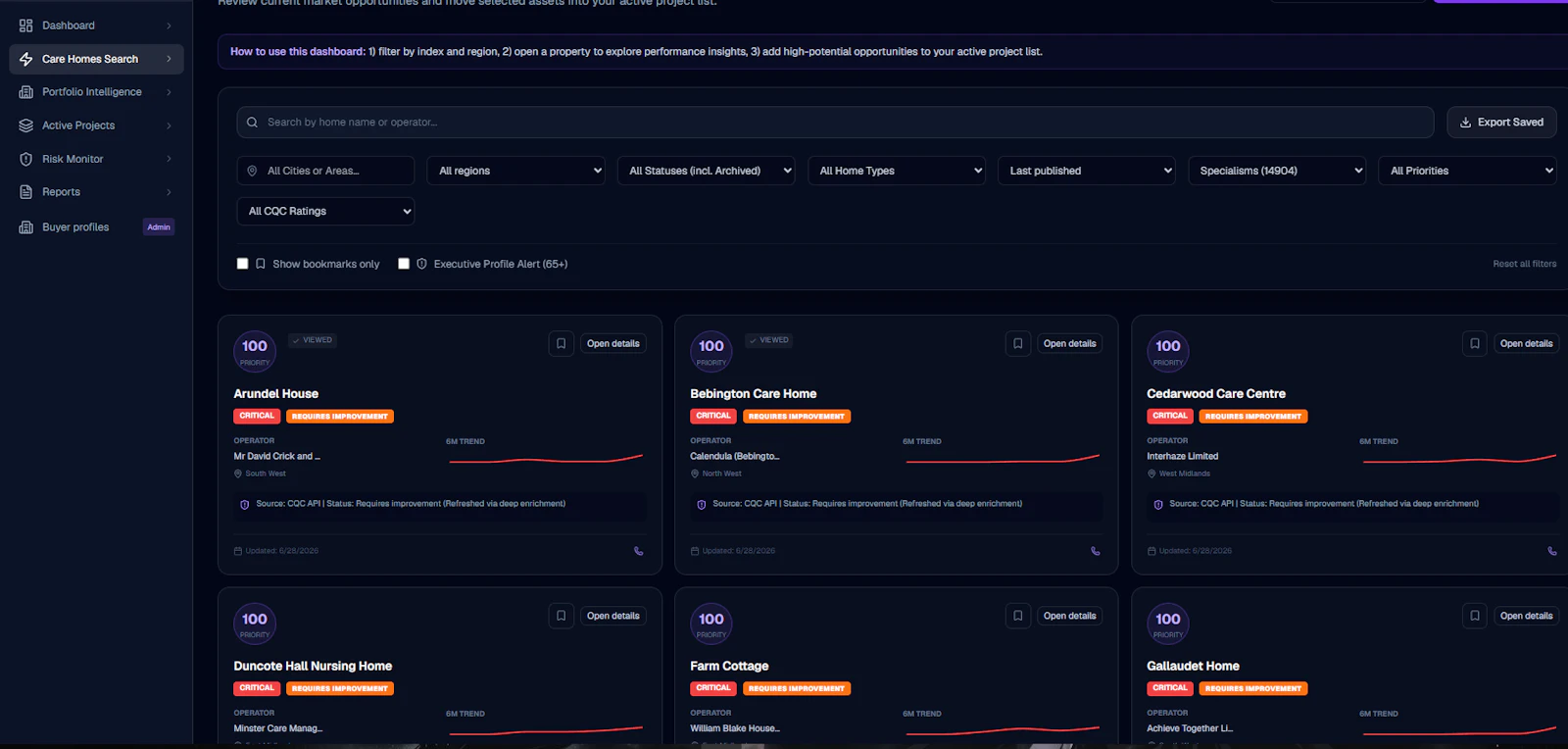Expand Active Projects chevron
1568x749 pixels.
point(169,125)
